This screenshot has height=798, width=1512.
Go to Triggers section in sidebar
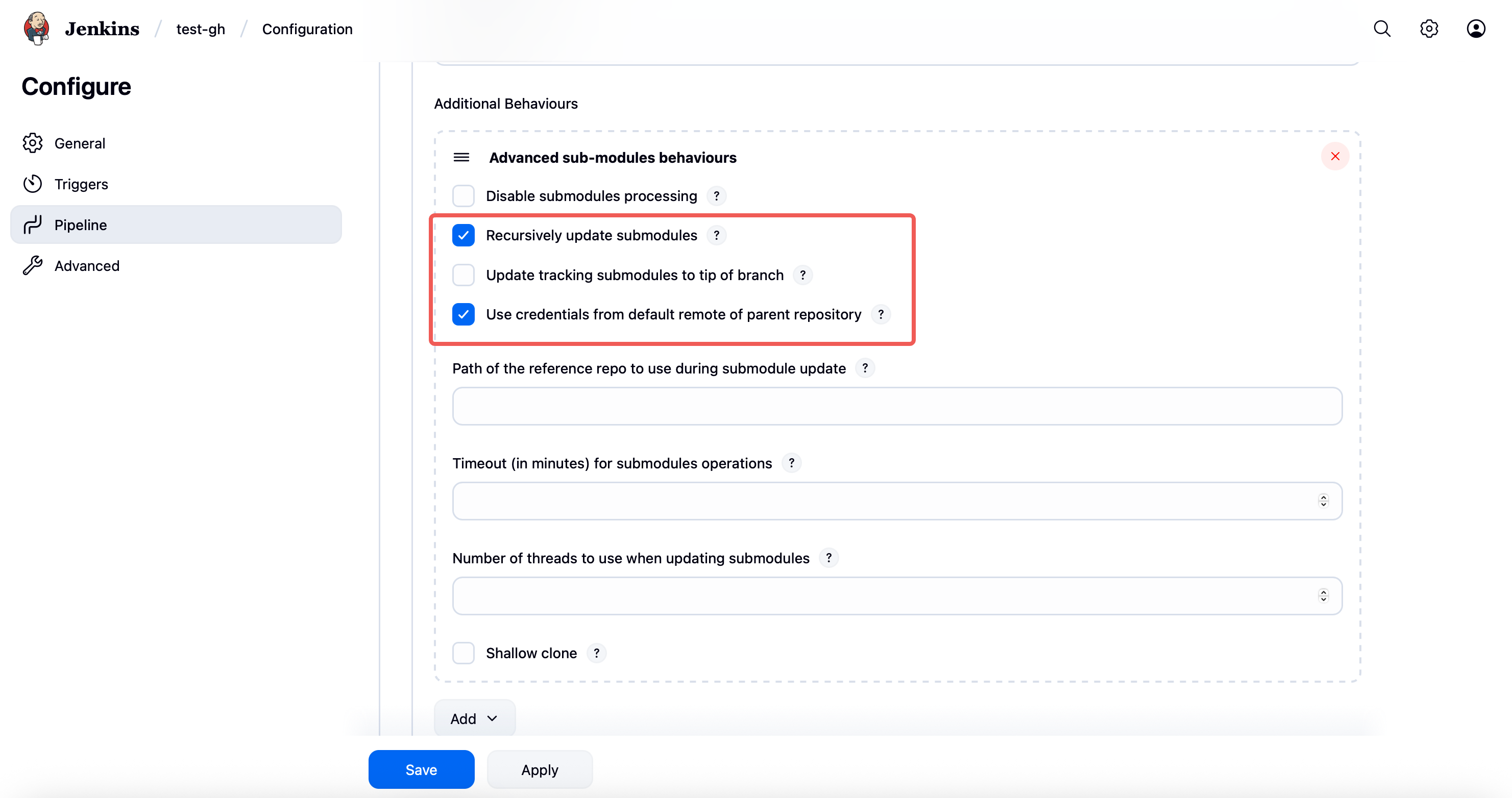coord(176,184)
